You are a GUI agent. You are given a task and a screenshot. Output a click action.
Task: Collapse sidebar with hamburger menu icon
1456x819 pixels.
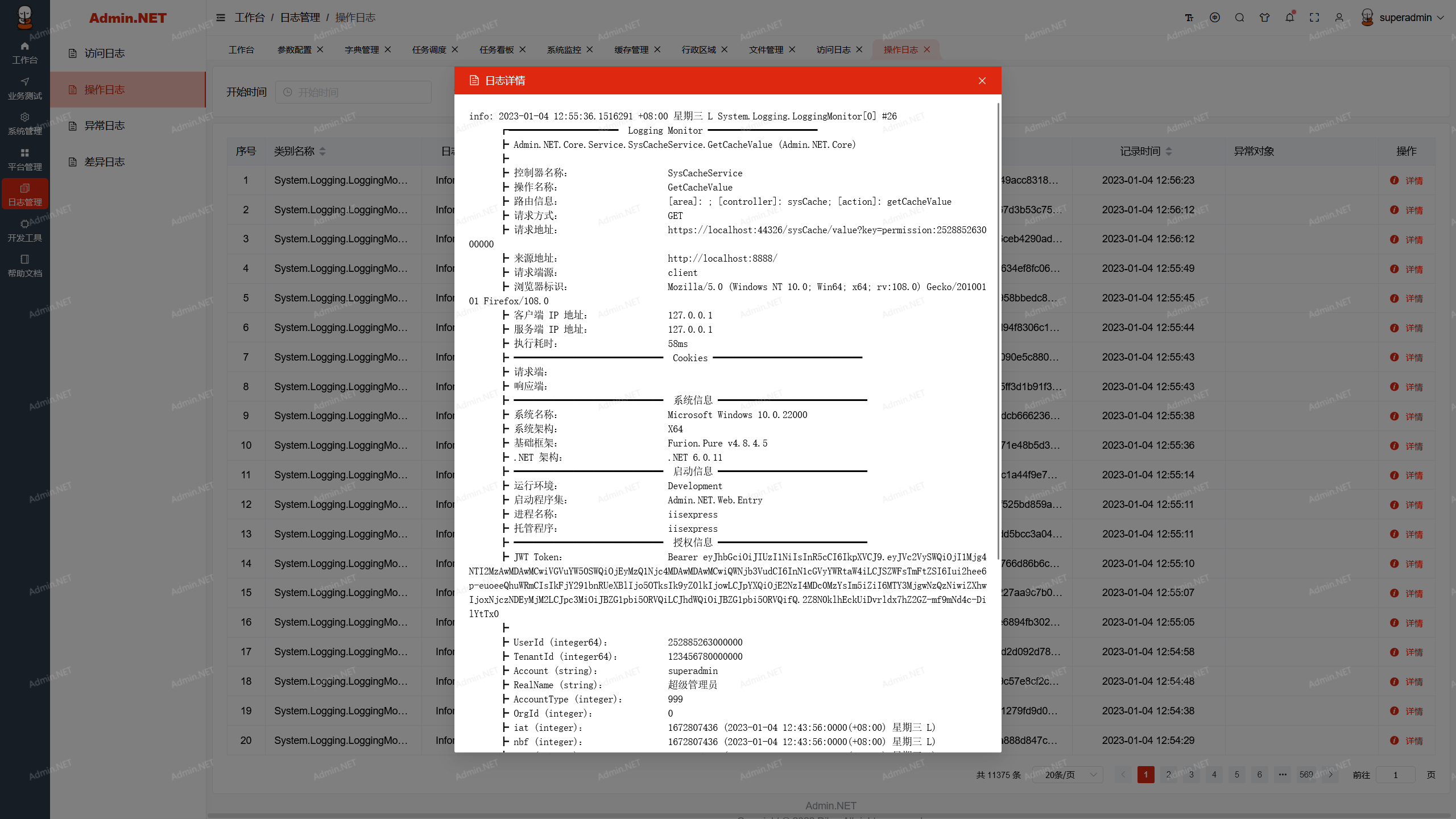[221, 18]
